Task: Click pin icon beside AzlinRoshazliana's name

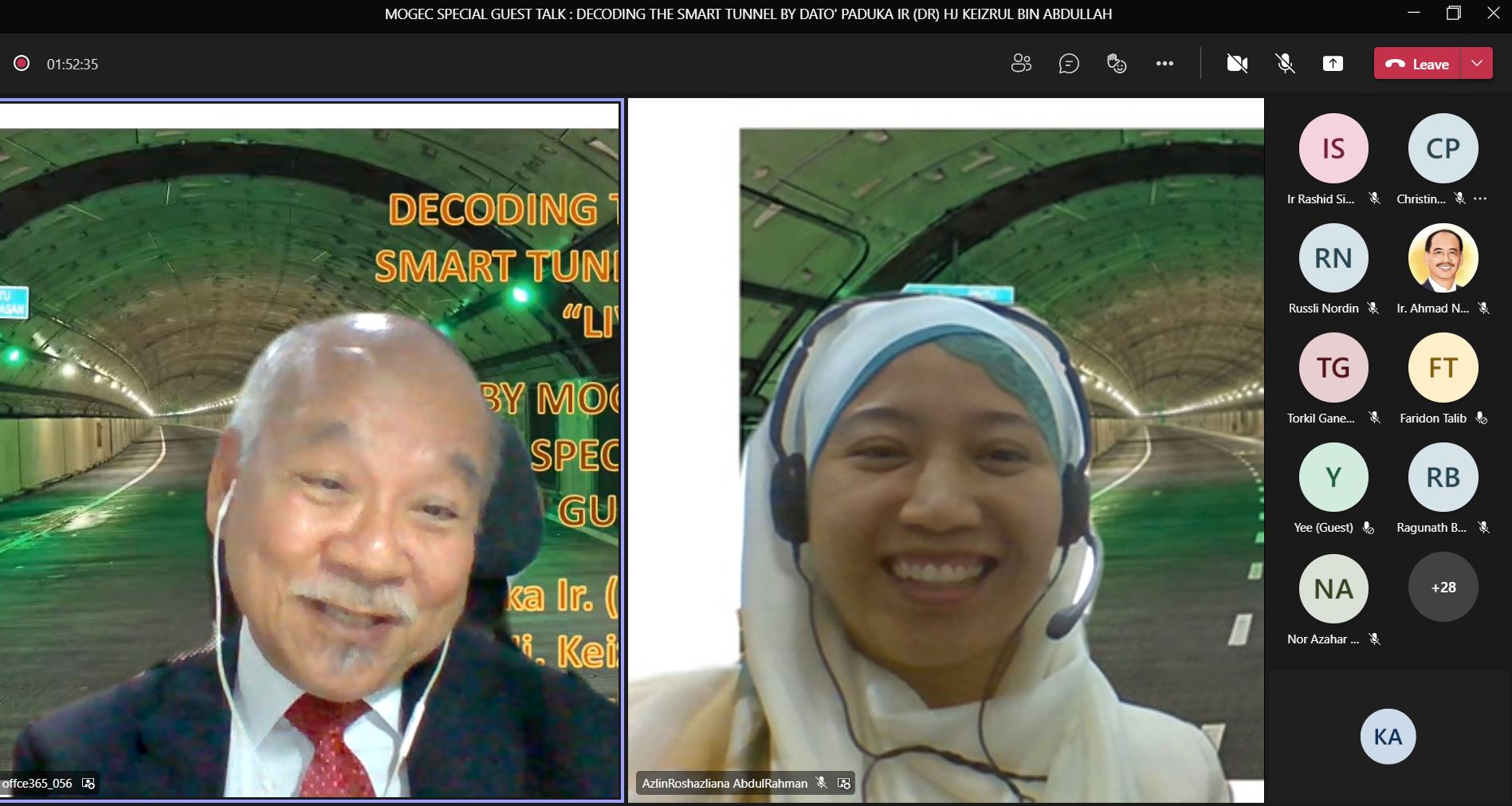Action: pyautogui.click(x=844, y=784)
